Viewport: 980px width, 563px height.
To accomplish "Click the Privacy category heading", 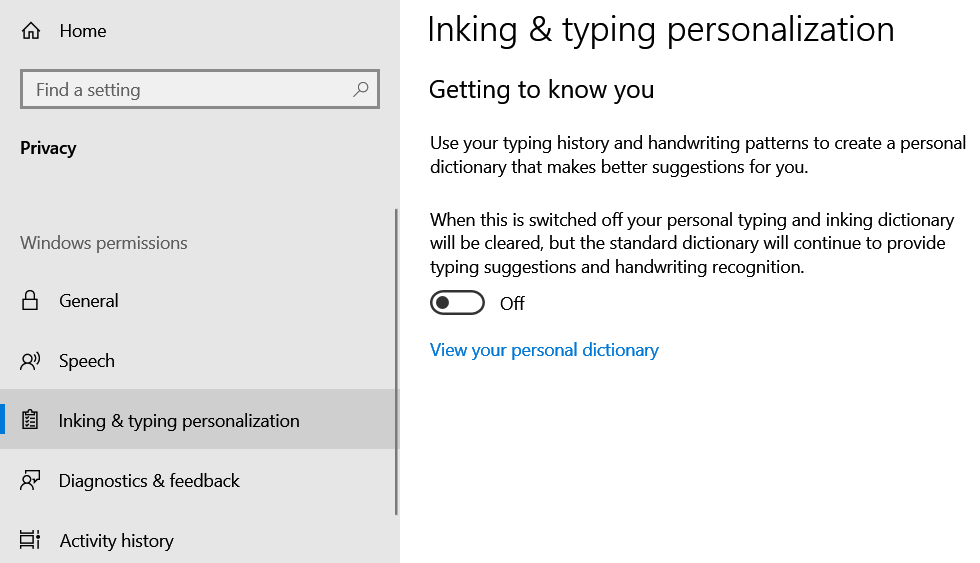I will [48, 148].
